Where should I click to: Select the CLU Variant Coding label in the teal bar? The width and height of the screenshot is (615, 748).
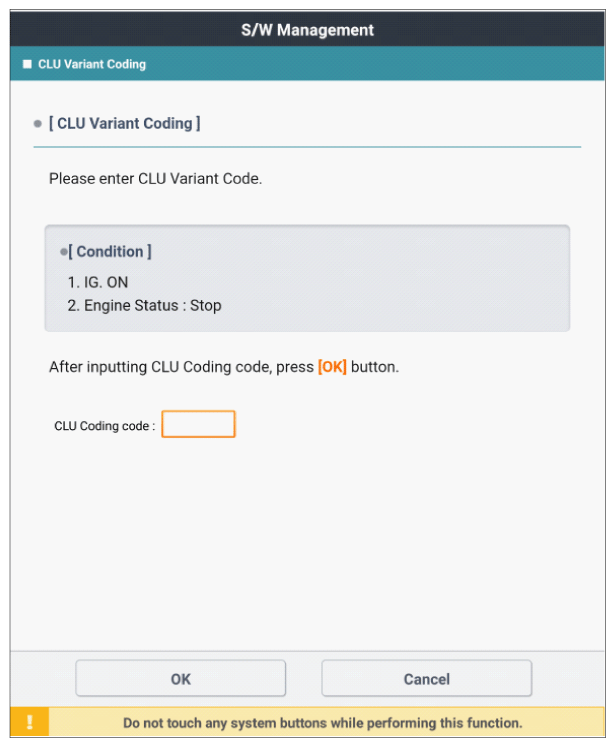coord(92,64)
